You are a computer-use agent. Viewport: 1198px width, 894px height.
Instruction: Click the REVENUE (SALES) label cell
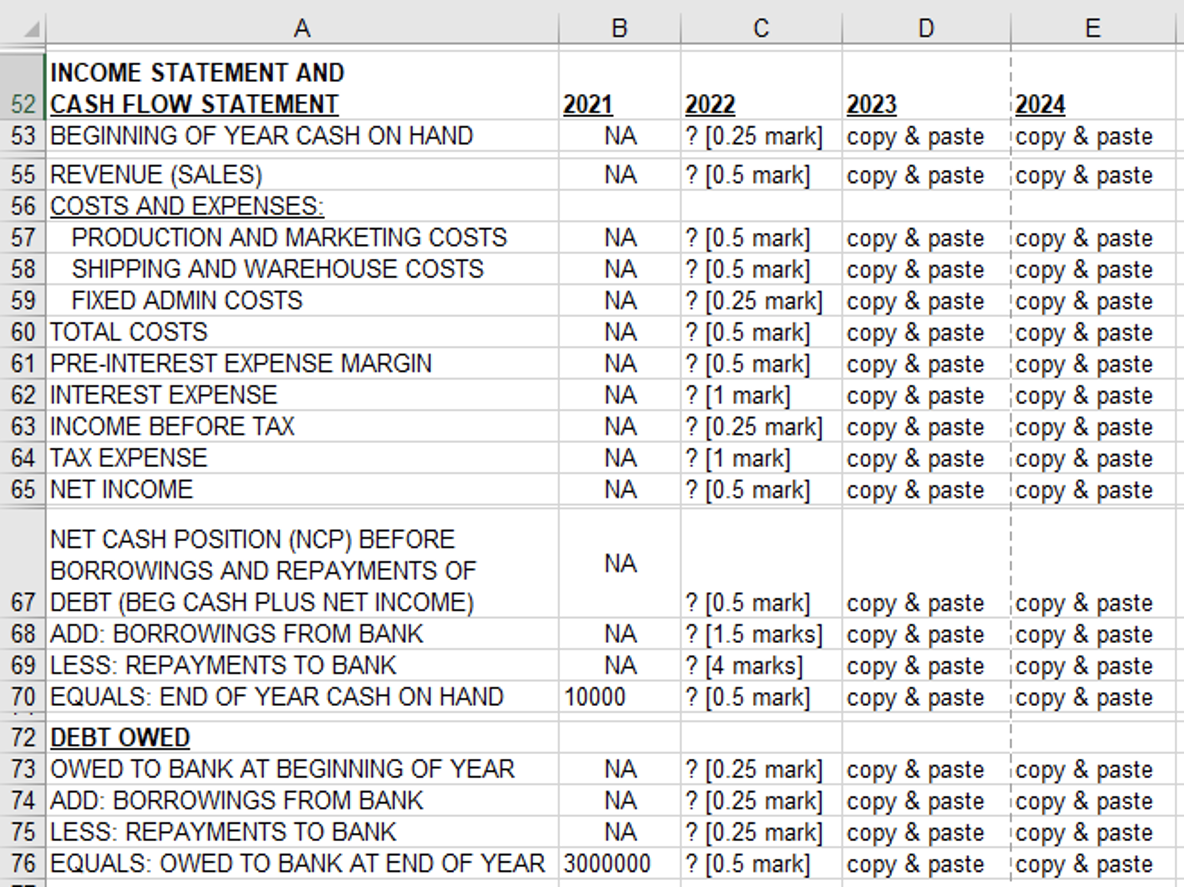pyautogui.click(x=303, y=175)
